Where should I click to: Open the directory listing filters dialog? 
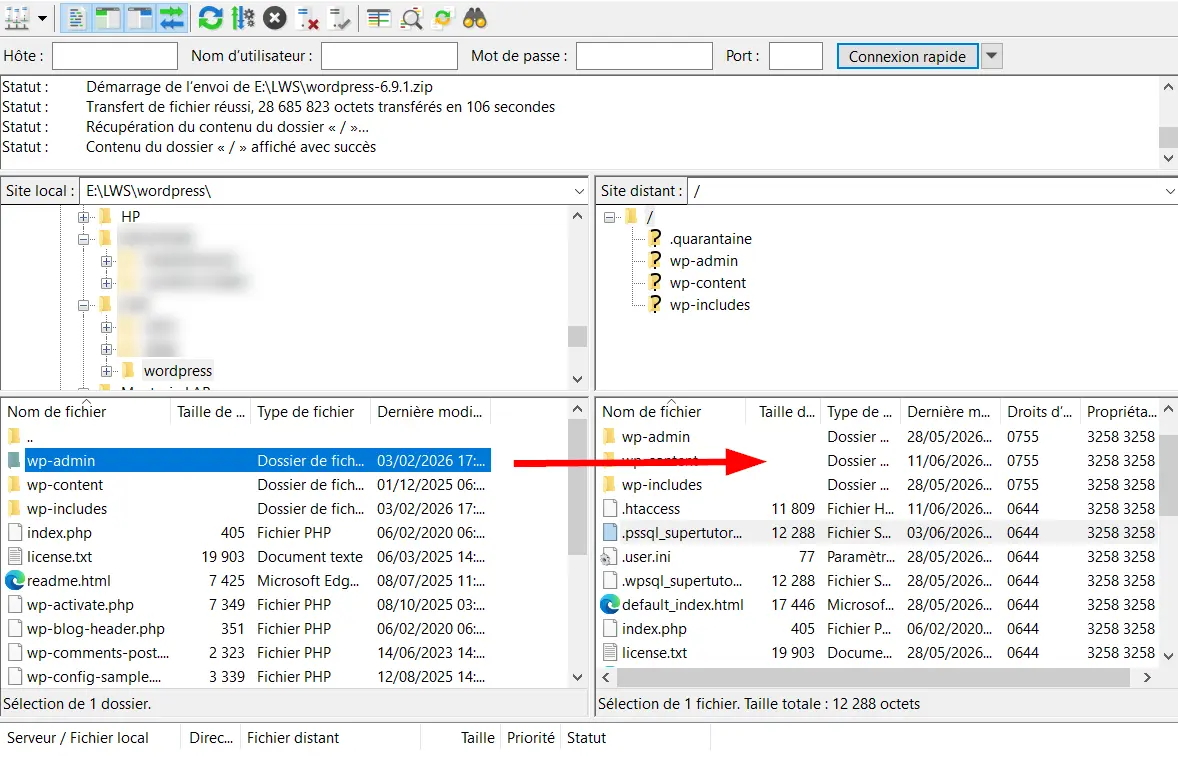pyautogui.click(x=379, y=18)
